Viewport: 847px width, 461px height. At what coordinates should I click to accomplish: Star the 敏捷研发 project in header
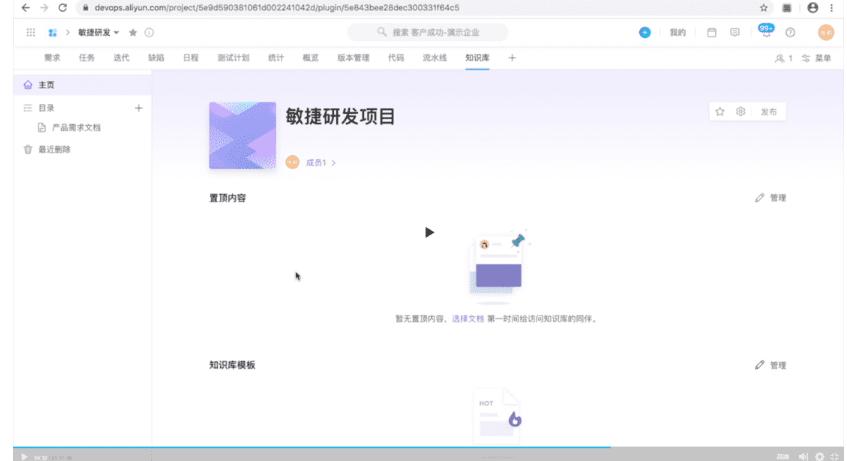[133, 32]
